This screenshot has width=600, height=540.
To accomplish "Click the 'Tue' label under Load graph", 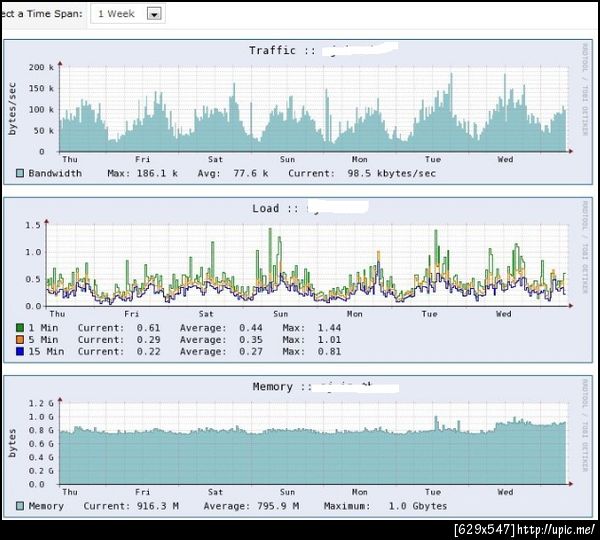I will click(x=429, y=314).
